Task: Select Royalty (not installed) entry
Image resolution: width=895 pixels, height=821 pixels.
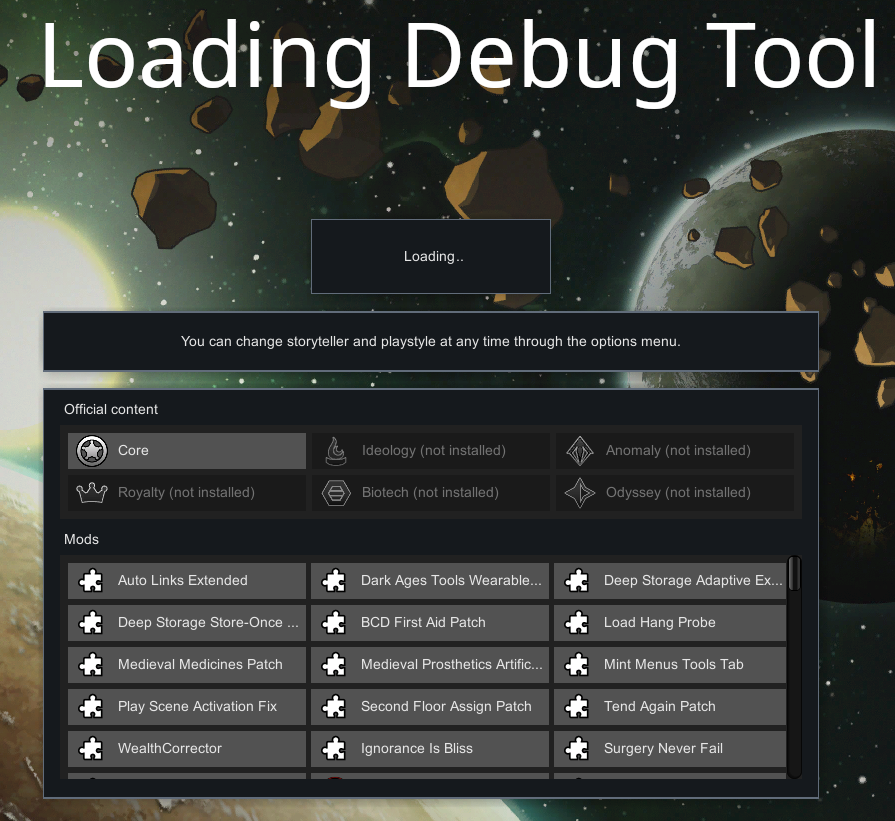Action: point(187,493)
